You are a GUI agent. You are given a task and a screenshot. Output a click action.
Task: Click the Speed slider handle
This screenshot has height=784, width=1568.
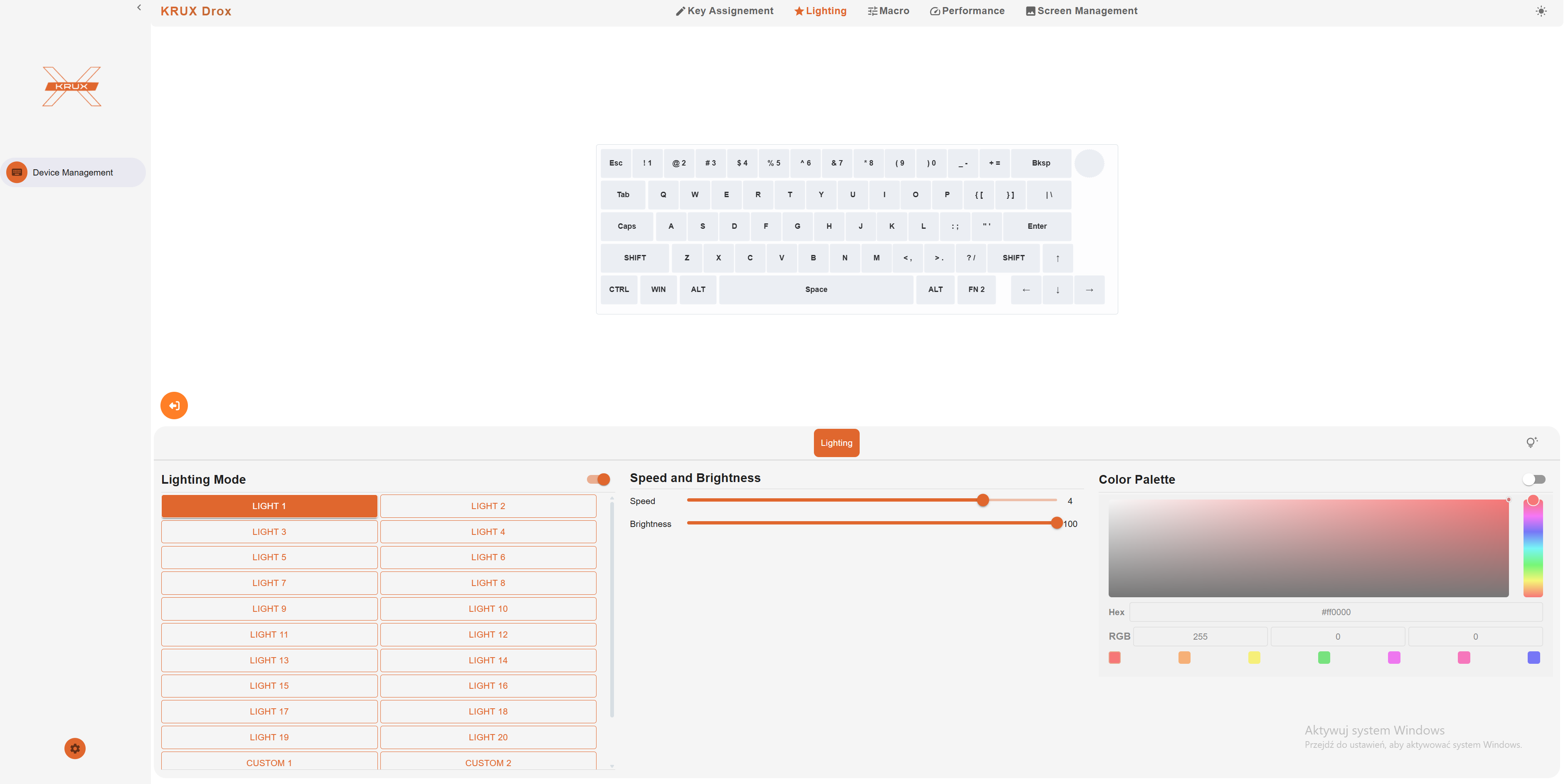(x=982, y=500)
